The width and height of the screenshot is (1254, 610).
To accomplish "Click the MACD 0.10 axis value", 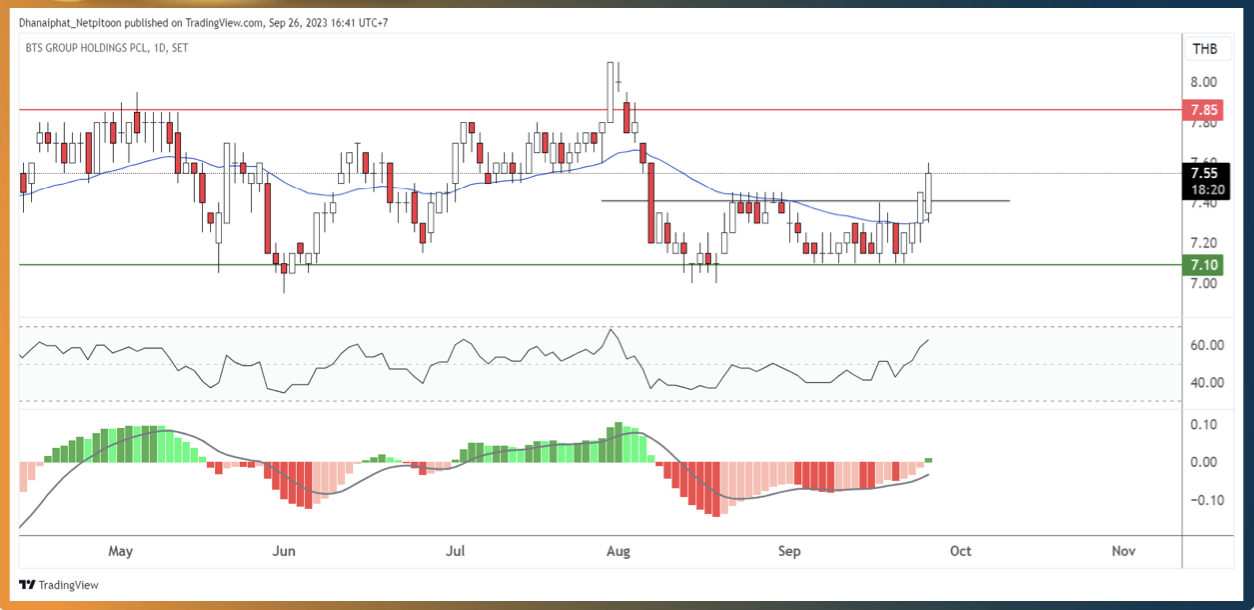I will 1203,424.
